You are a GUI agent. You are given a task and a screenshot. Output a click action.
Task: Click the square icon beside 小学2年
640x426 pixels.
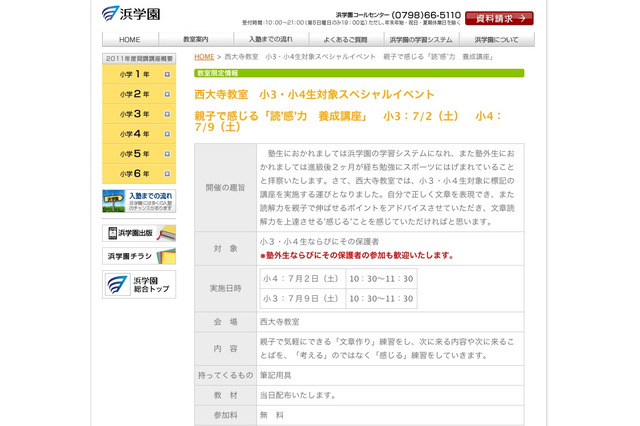[167, 94]
